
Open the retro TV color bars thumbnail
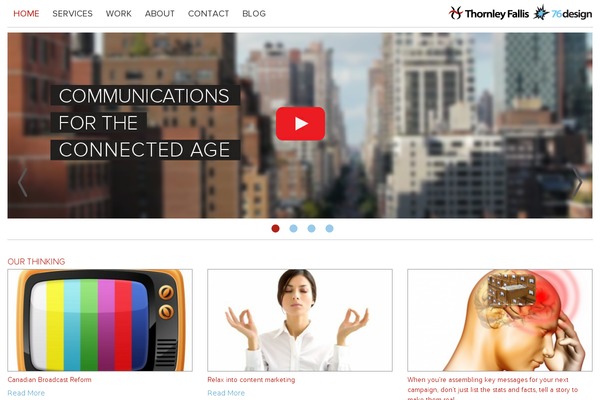coord(100,320)
